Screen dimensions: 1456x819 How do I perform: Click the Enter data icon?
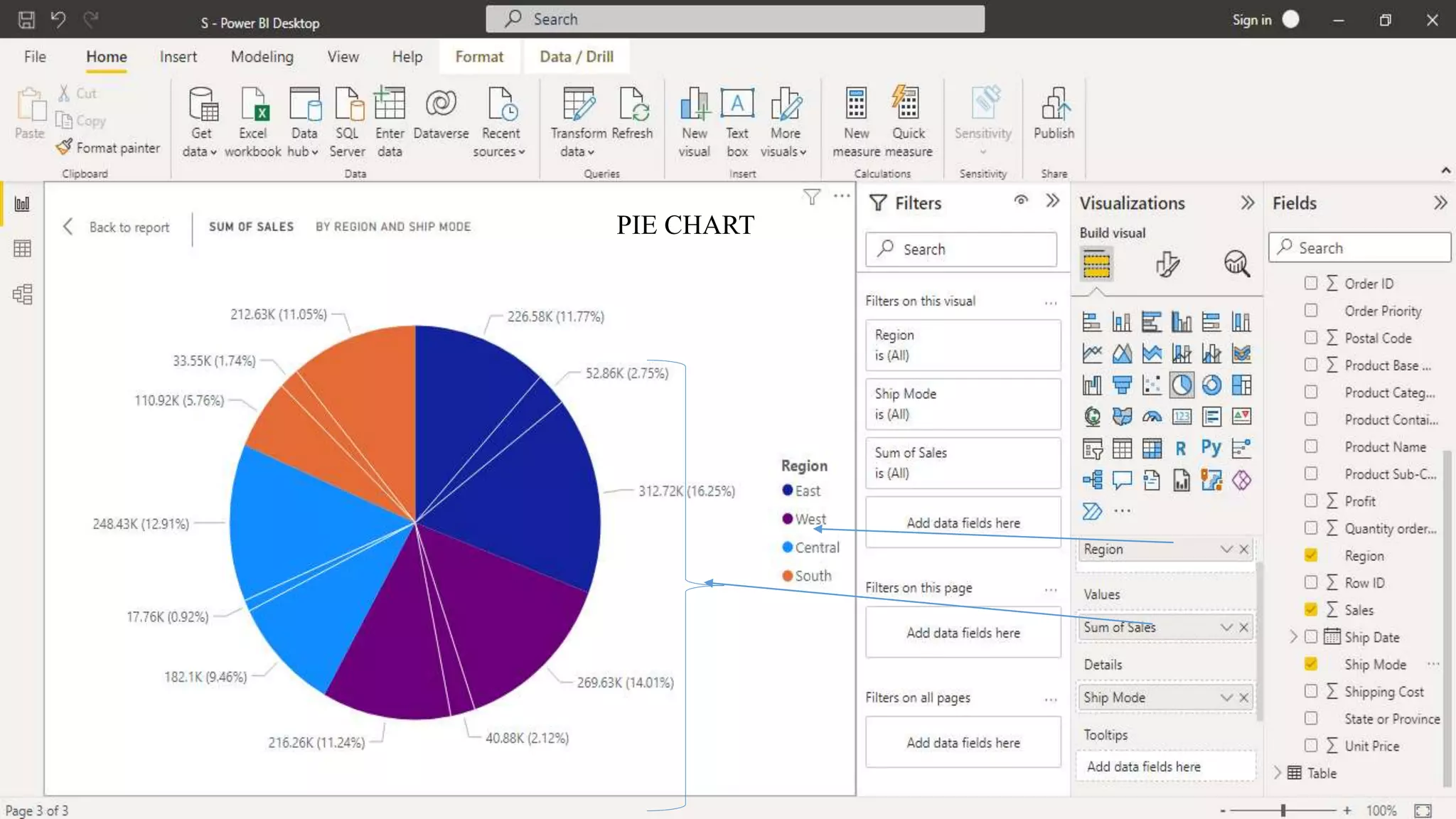[x=390, y=104]
